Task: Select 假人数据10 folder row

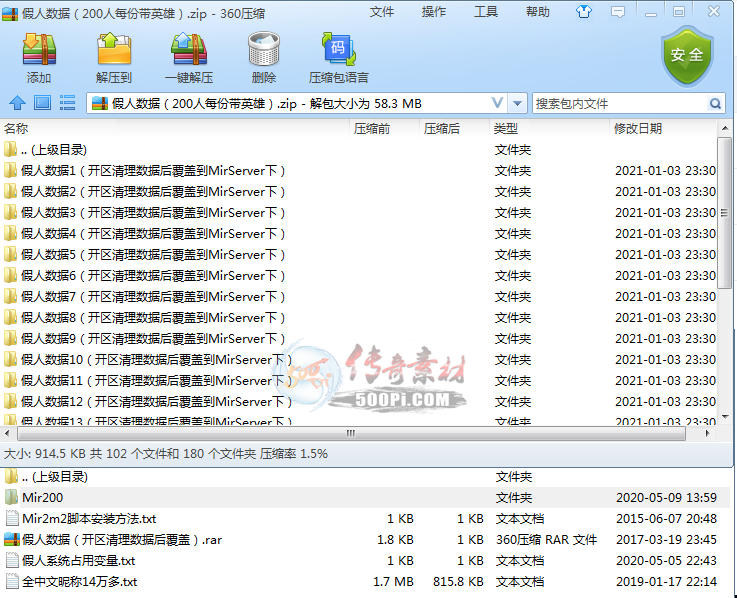Action: 360,360
